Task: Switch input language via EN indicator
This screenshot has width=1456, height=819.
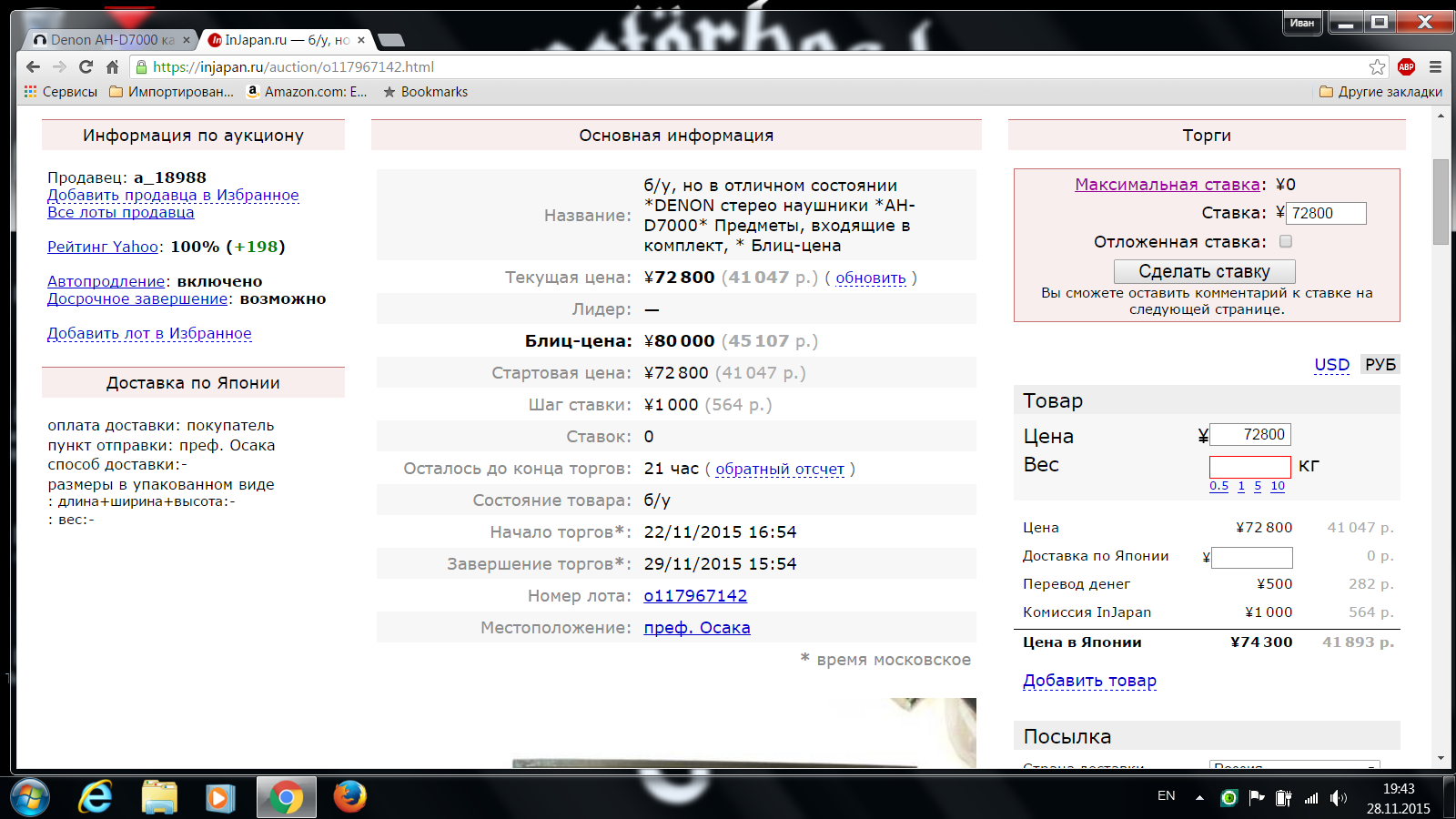Action: pyautogui.click(x=1167, y=796)
